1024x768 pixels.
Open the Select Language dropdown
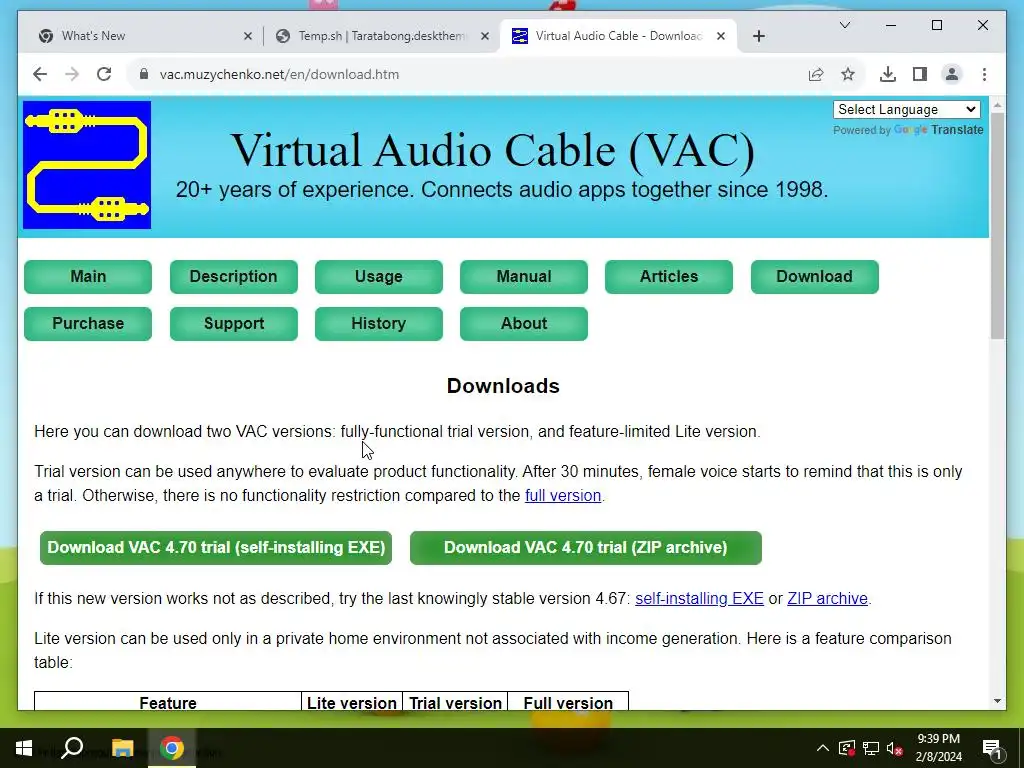(906, 110)
